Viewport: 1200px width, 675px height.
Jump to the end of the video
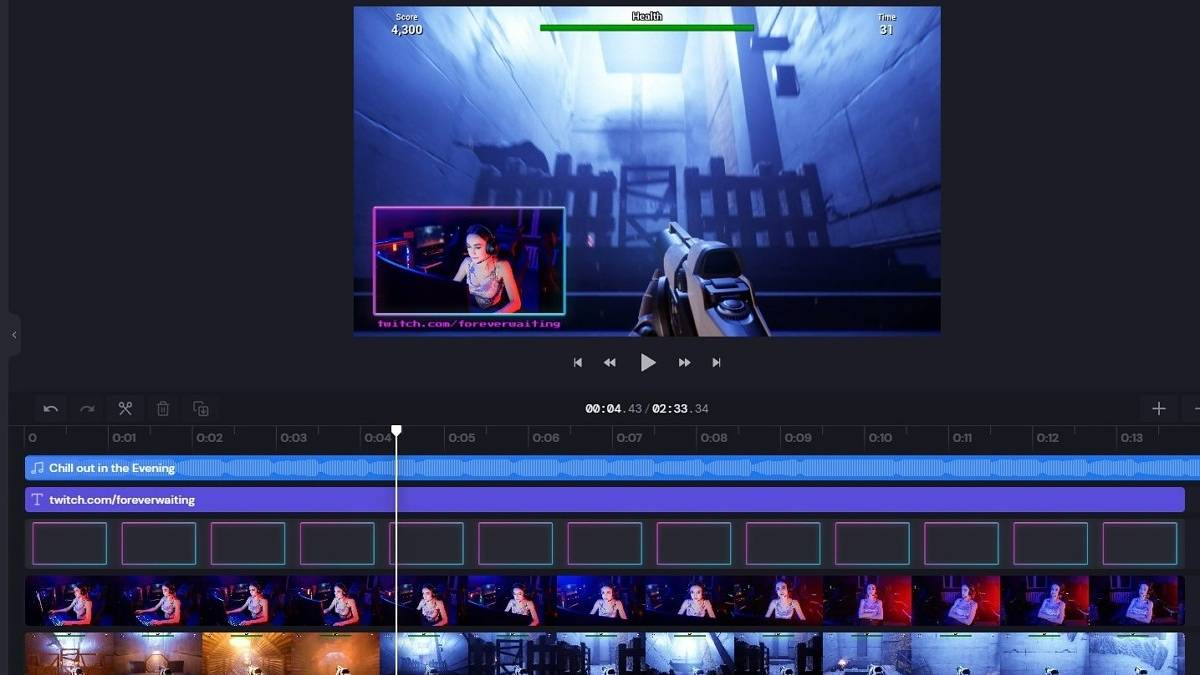click(x=717, y=362)
